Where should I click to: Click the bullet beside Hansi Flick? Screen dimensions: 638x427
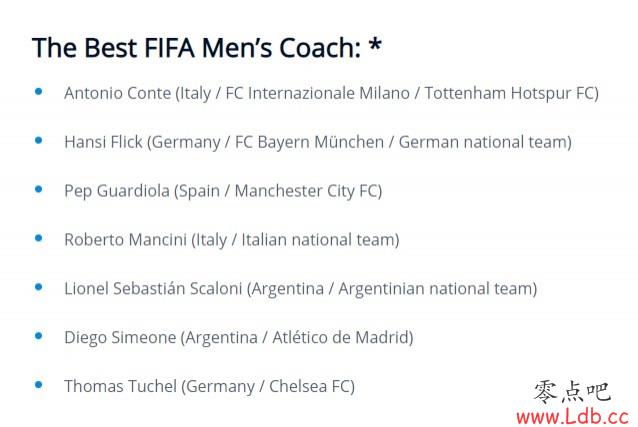(x=39, y=140)
